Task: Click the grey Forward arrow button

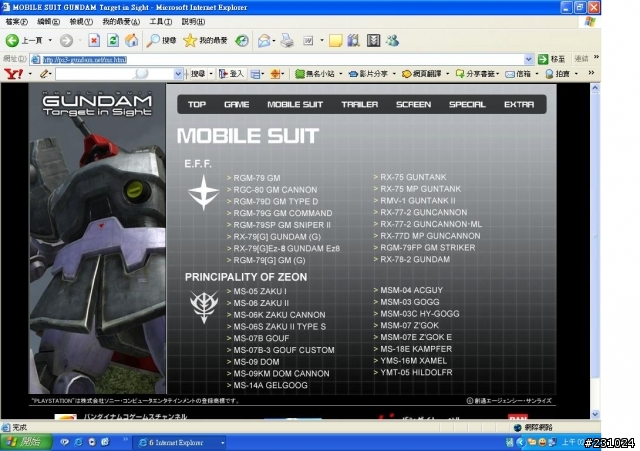Action: coord(66,40)
